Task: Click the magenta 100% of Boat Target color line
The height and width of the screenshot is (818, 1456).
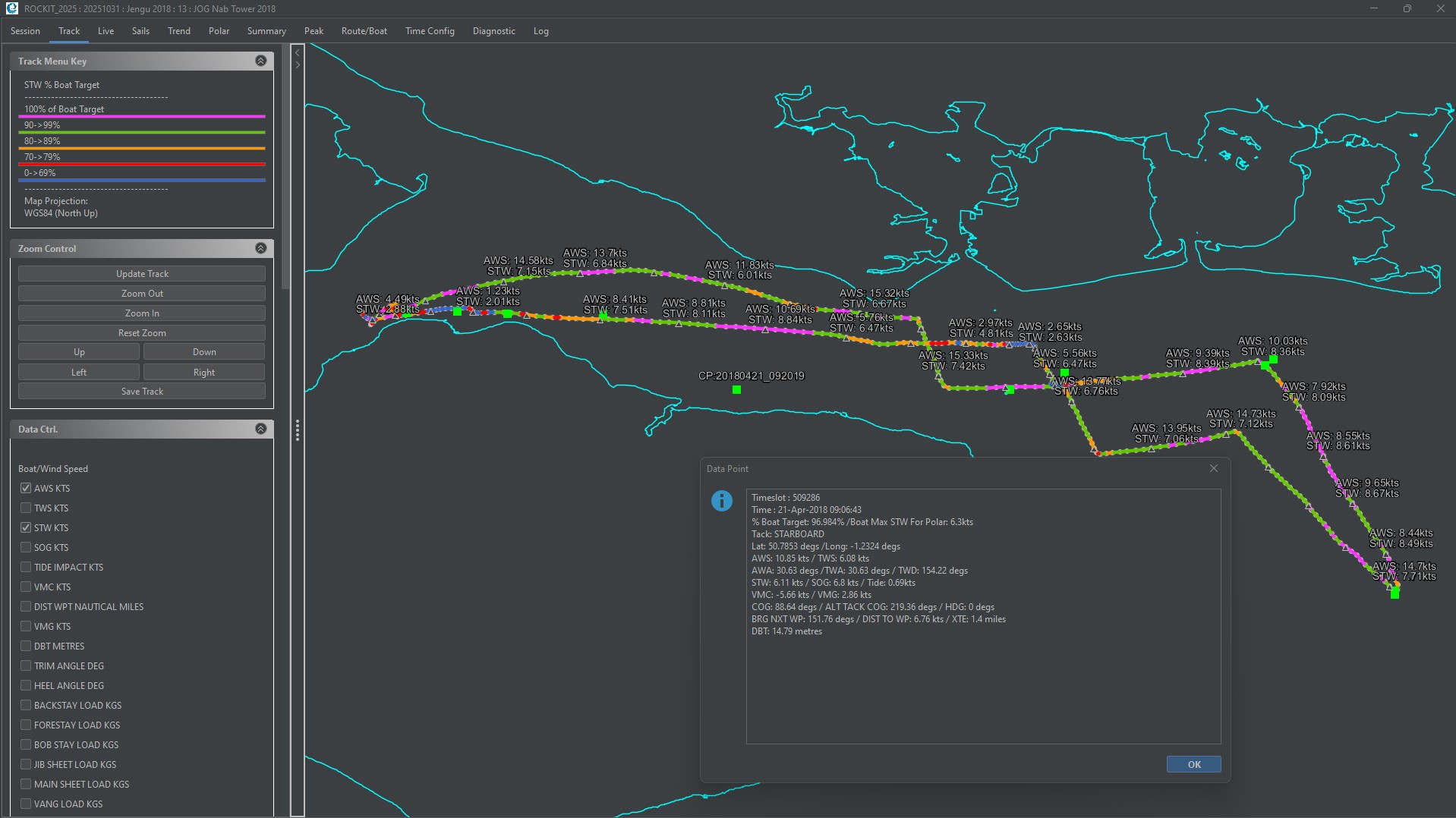Action: (x=142, y=117)
